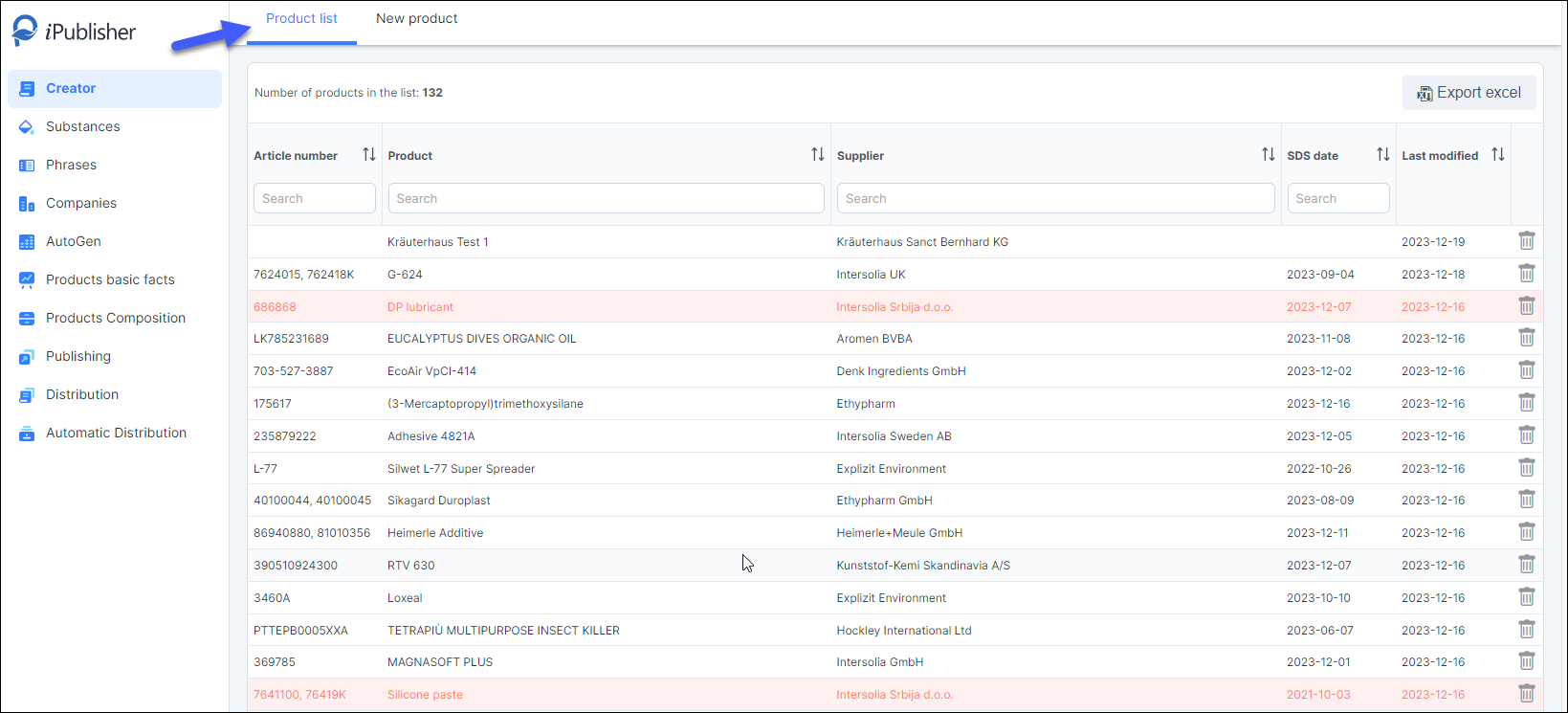Open the DP lubricant product
The height and width of the screenshot is (713, 1568).
click(x=420, y=307)
